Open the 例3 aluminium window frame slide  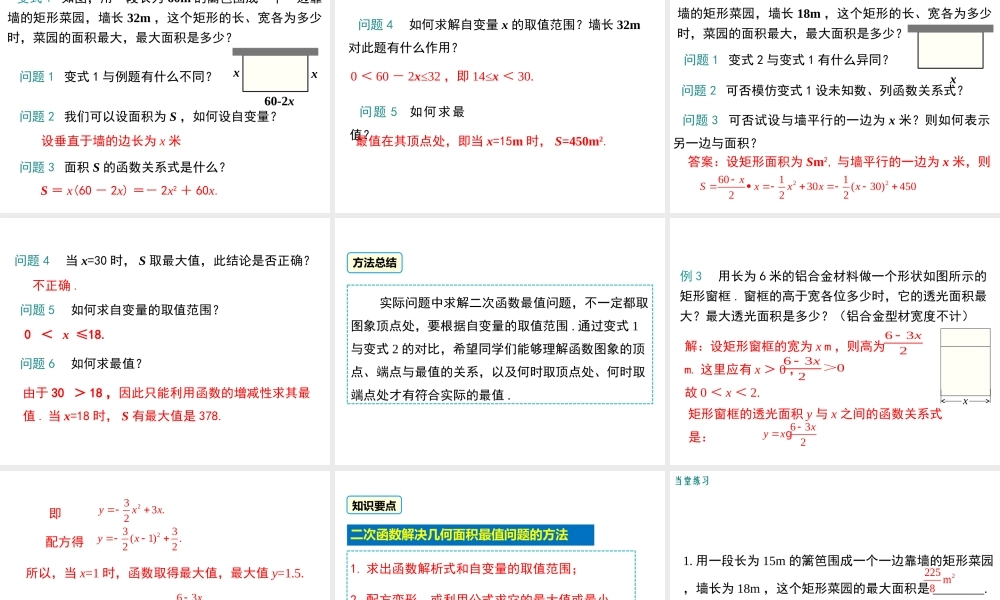pos(835,341)
